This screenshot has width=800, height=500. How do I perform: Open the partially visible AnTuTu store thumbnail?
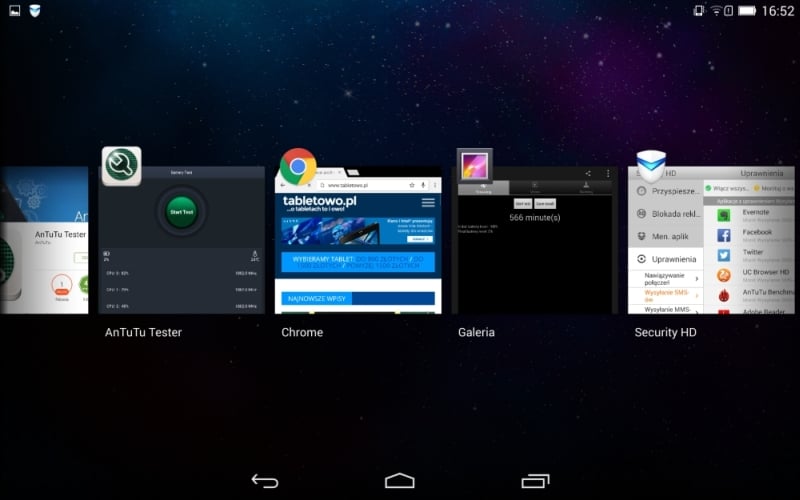point(44,240)
